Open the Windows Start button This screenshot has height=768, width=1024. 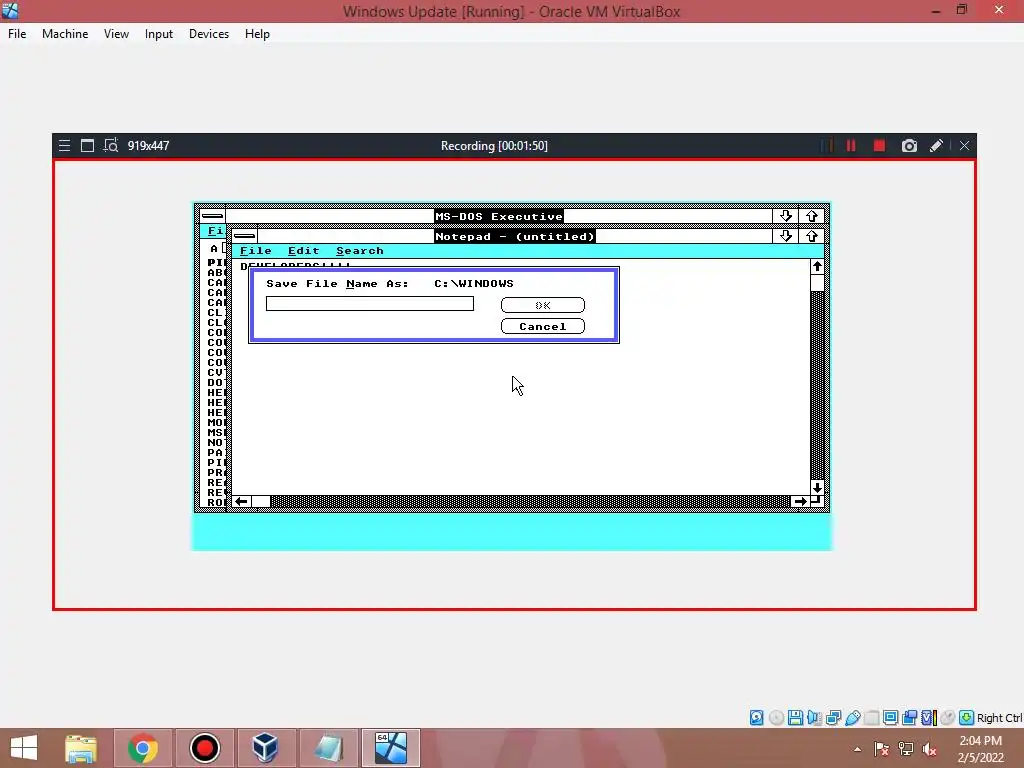point(24,748)
